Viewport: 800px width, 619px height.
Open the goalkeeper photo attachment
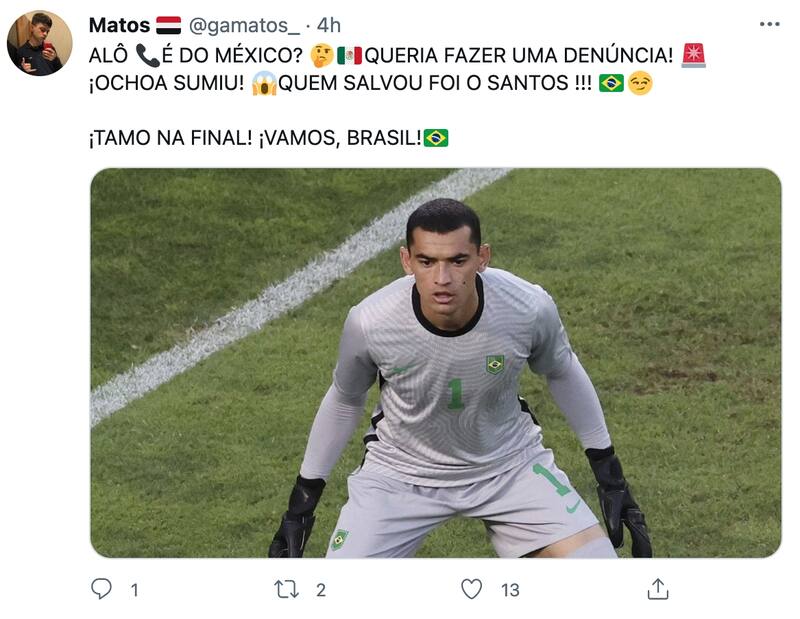436,363
